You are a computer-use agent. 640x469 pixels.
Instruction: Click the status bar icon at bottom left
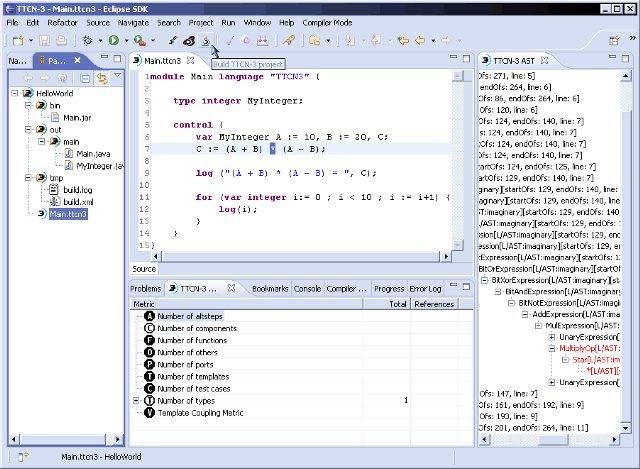point(23,457)
